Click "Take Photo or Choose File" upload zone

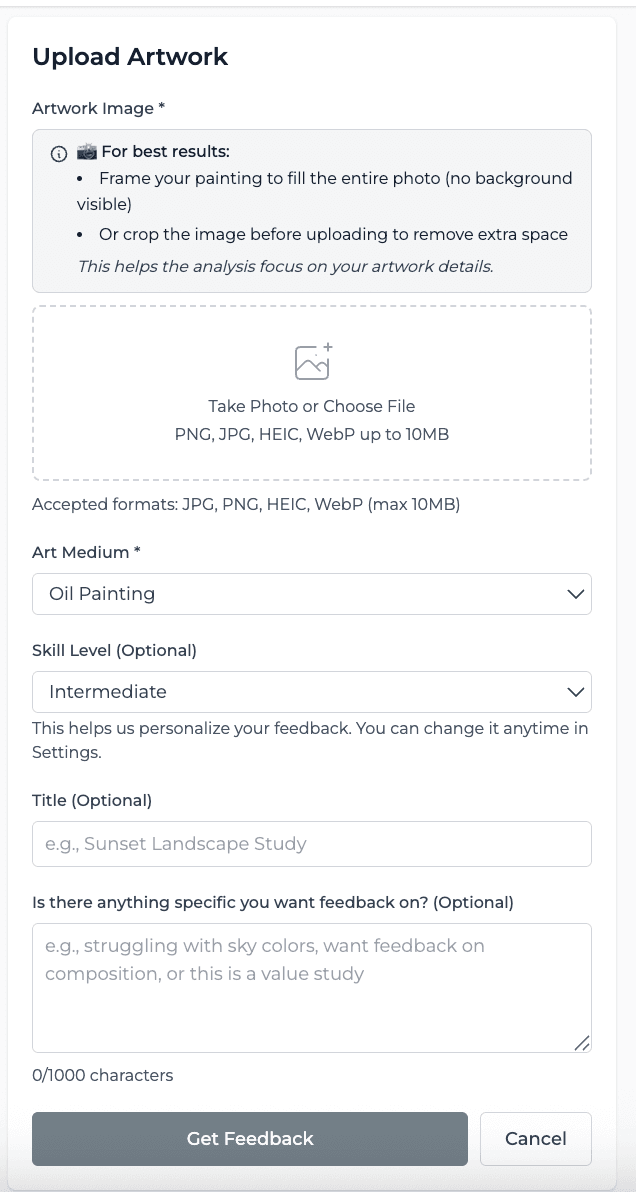(x=311, y=406)
